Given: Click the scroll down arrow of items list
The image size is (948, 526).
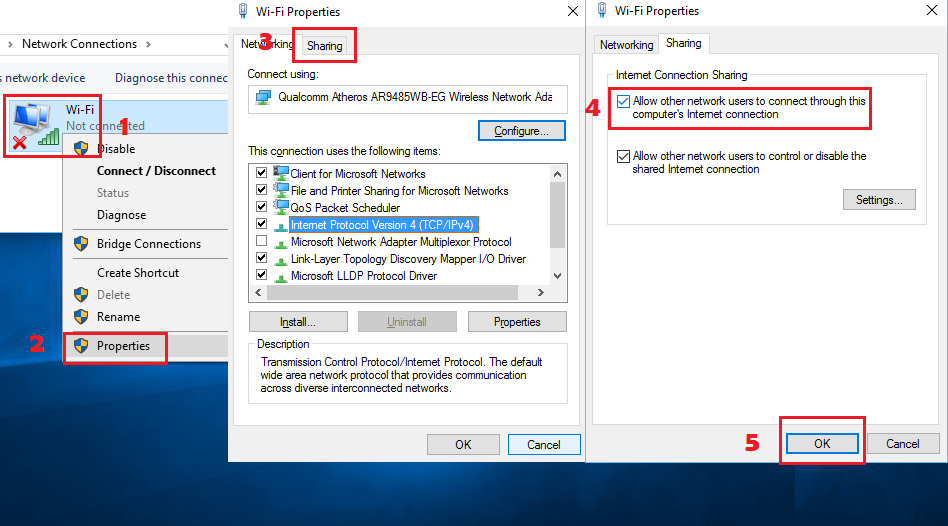Looking at the screenshot, I should pos(557,276).
